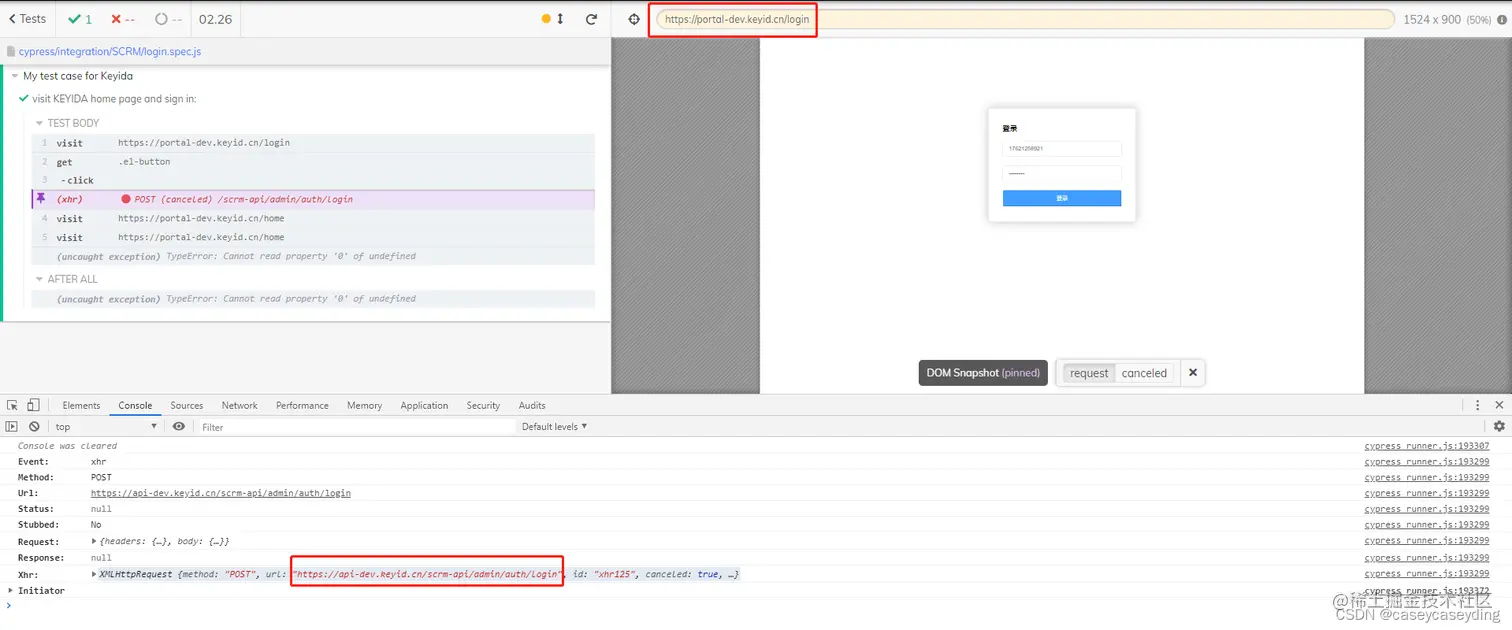Click the uncaught exception under AFTER ALL
The width and height of the screenshot is (1512, 630).
313,299
